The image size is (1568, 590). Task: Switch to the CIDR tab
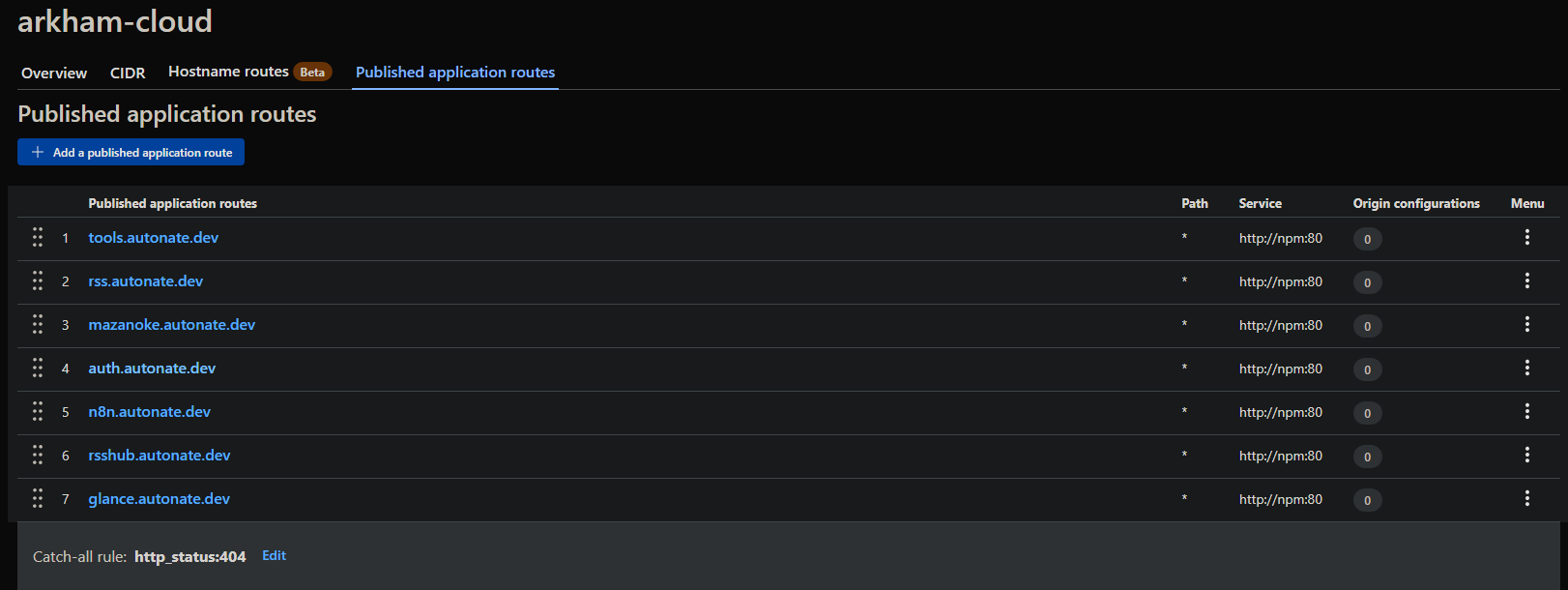click(128, 74)
